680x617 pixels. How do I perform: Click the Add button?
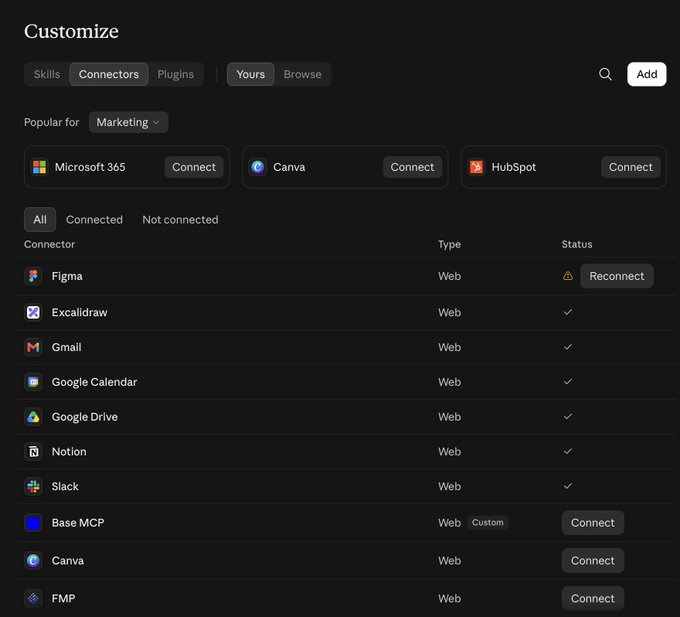(x=647, y=74)
